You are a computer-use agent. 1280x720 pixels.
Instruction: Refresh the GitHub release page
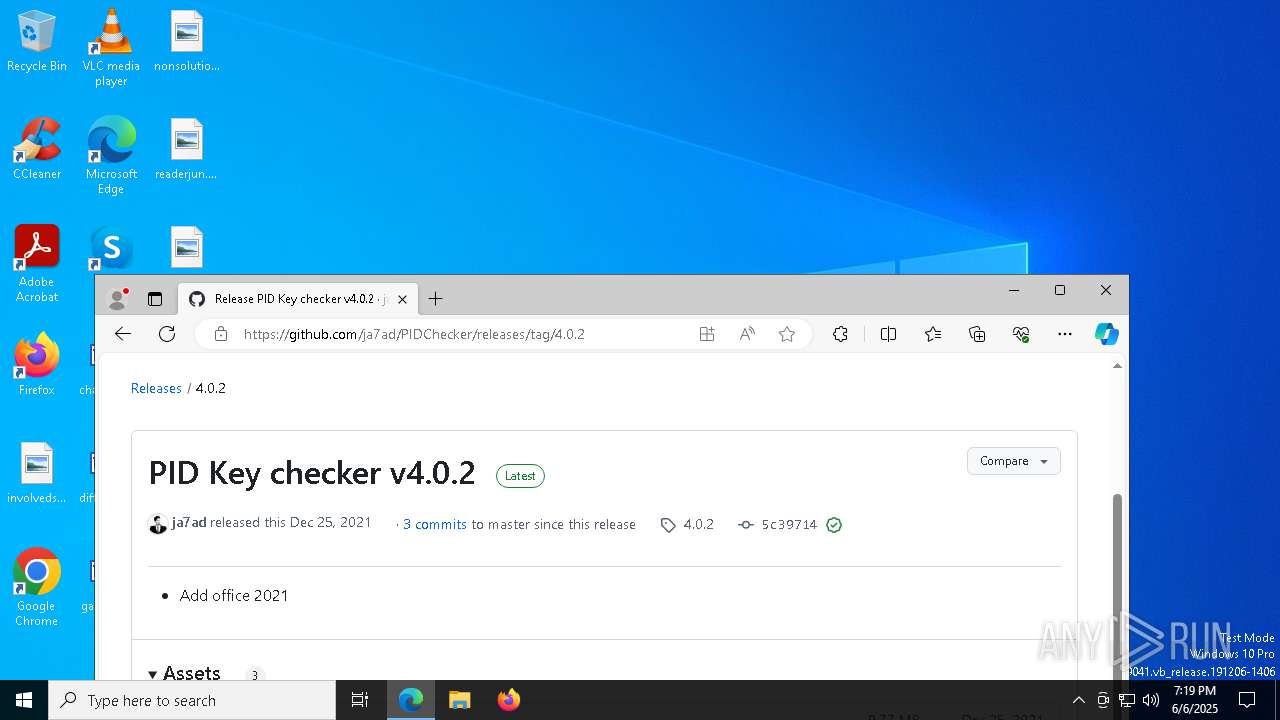[x=167, y=334]
